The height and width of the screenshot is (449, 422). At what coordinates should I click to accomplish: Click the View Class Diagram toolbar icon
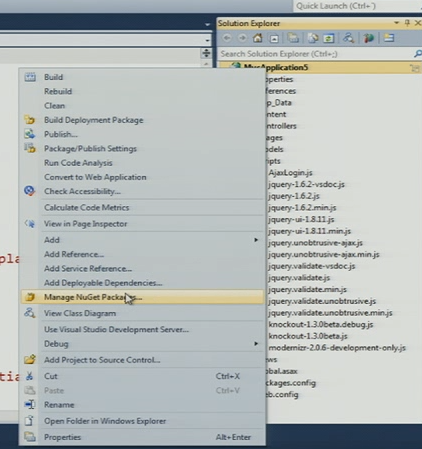click(348, 38)
